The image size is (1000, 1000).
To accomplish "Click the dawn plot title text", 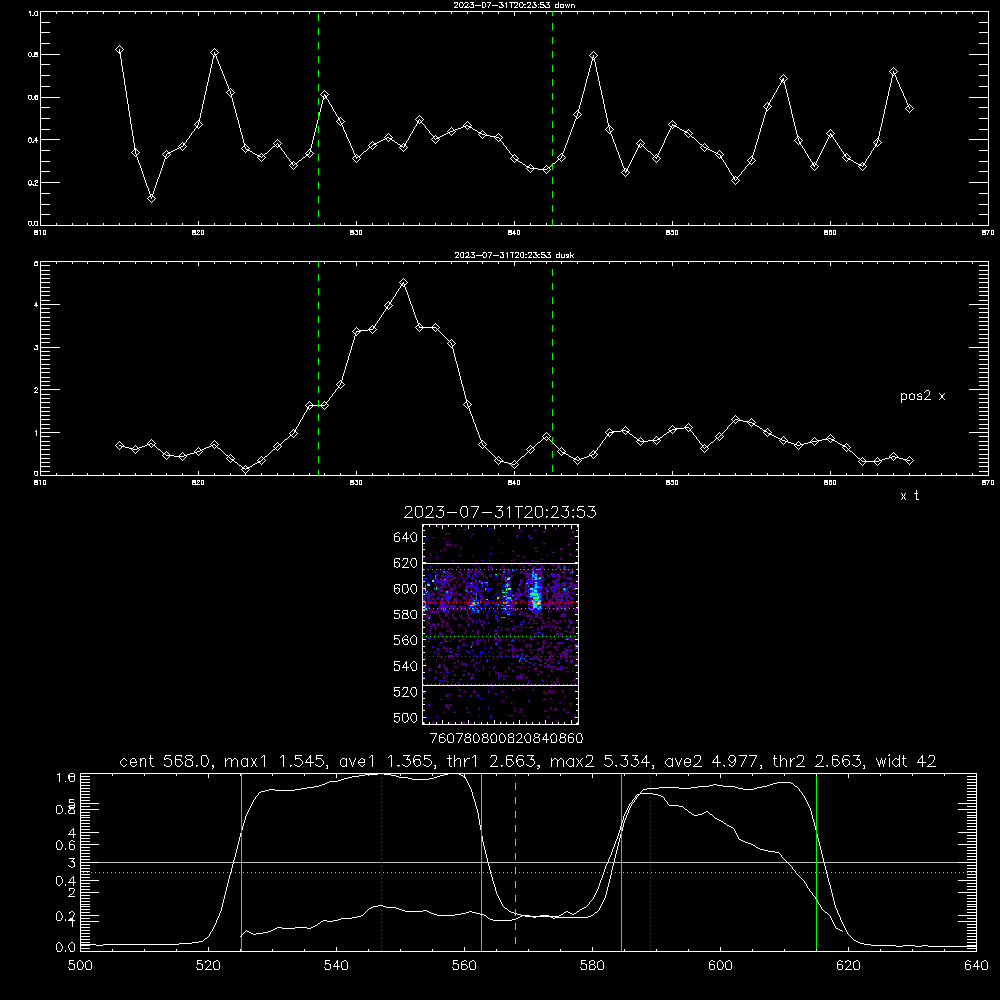I will pyautogui.click(x=514, y=5).
